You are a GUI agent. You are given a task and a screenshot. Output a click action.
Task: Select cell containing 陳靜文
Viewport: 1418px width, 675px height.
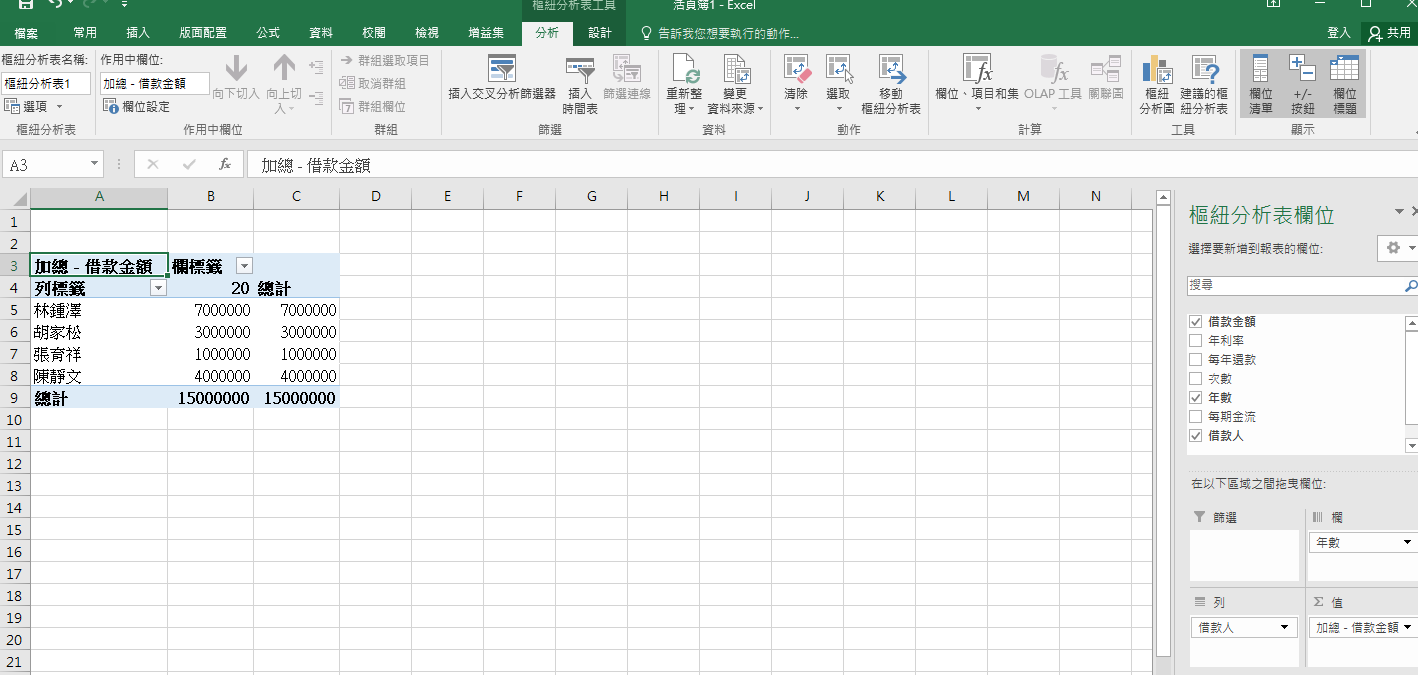click(99, 376)
